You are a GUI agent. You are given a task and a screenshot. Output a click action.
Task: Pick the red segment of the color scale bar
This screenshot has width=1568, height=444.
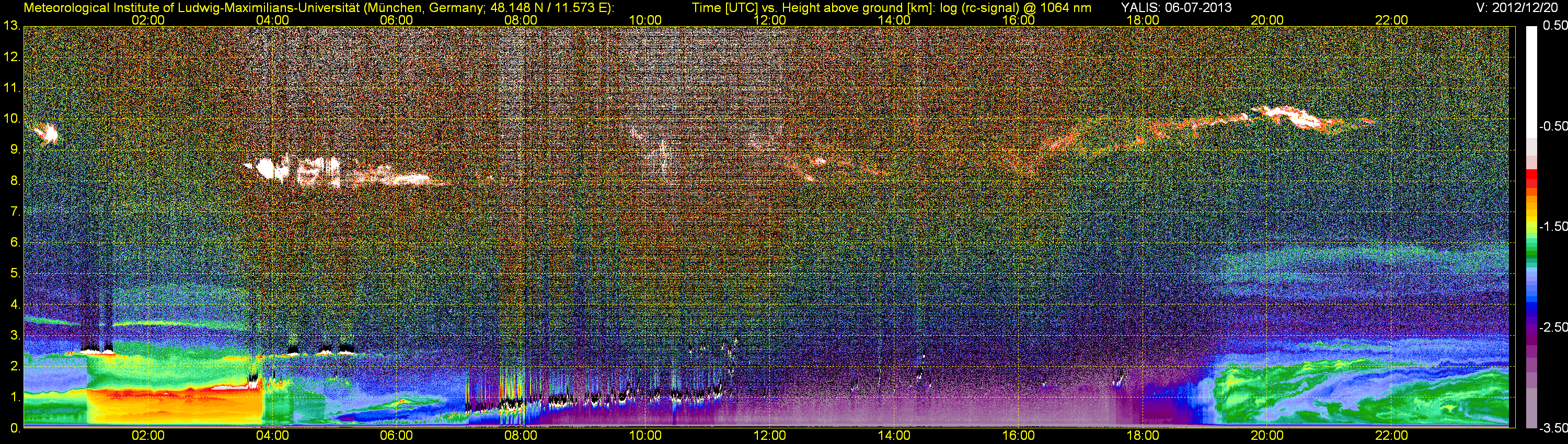click(x=1531, y=175)
